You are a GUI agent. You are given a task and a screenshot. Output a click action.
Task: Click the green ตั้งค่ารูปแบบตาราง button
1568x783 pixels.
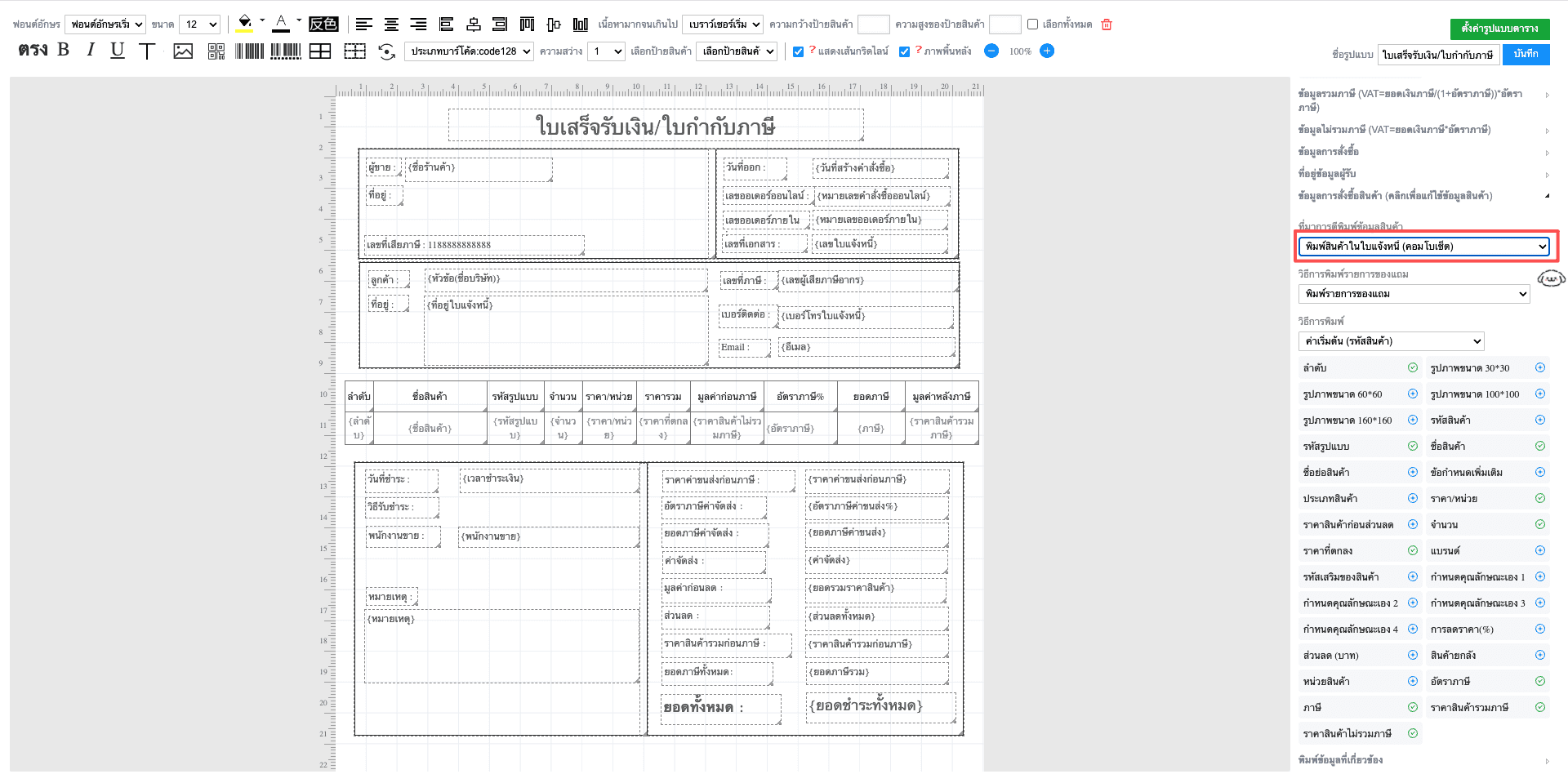pos(1499,29)
